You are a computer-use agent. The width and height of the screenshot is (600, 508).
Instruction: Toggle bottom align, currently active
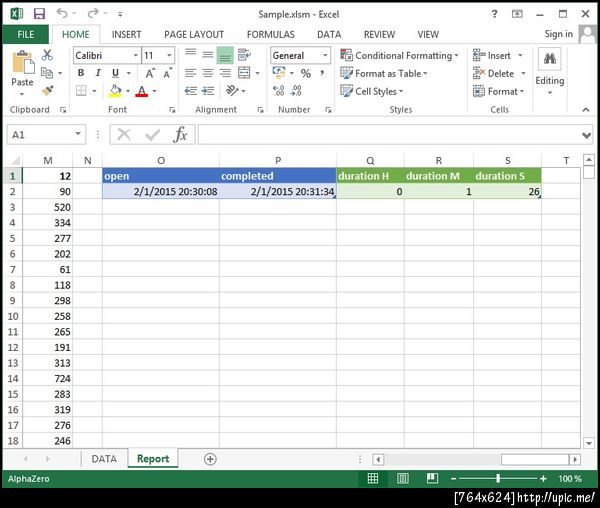[x=225, y=55]
